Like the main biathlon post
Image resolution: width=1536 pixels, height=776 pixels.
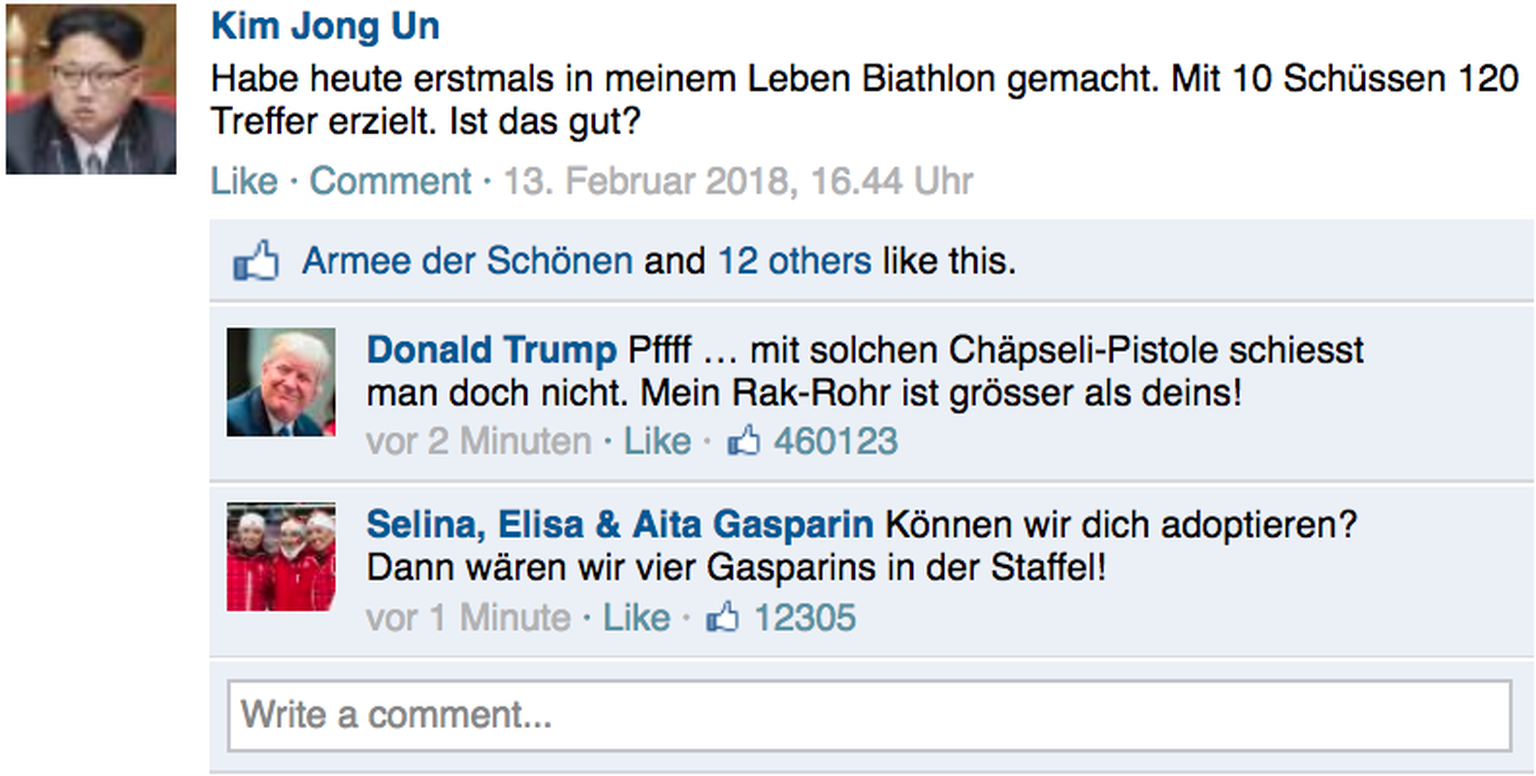click(244, 181)
